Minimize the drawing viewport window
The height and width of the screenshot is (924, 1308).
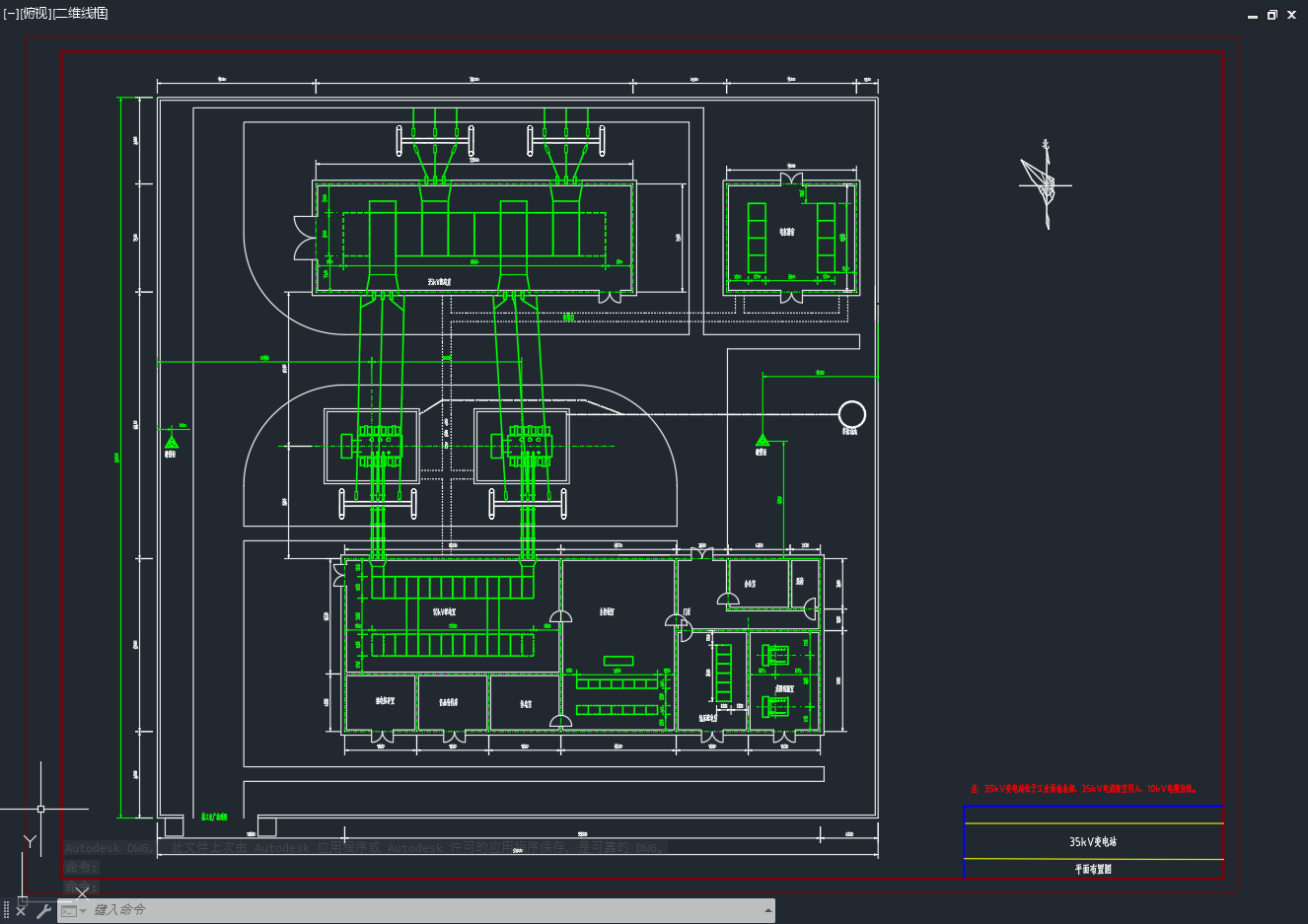pos(1253,15)
